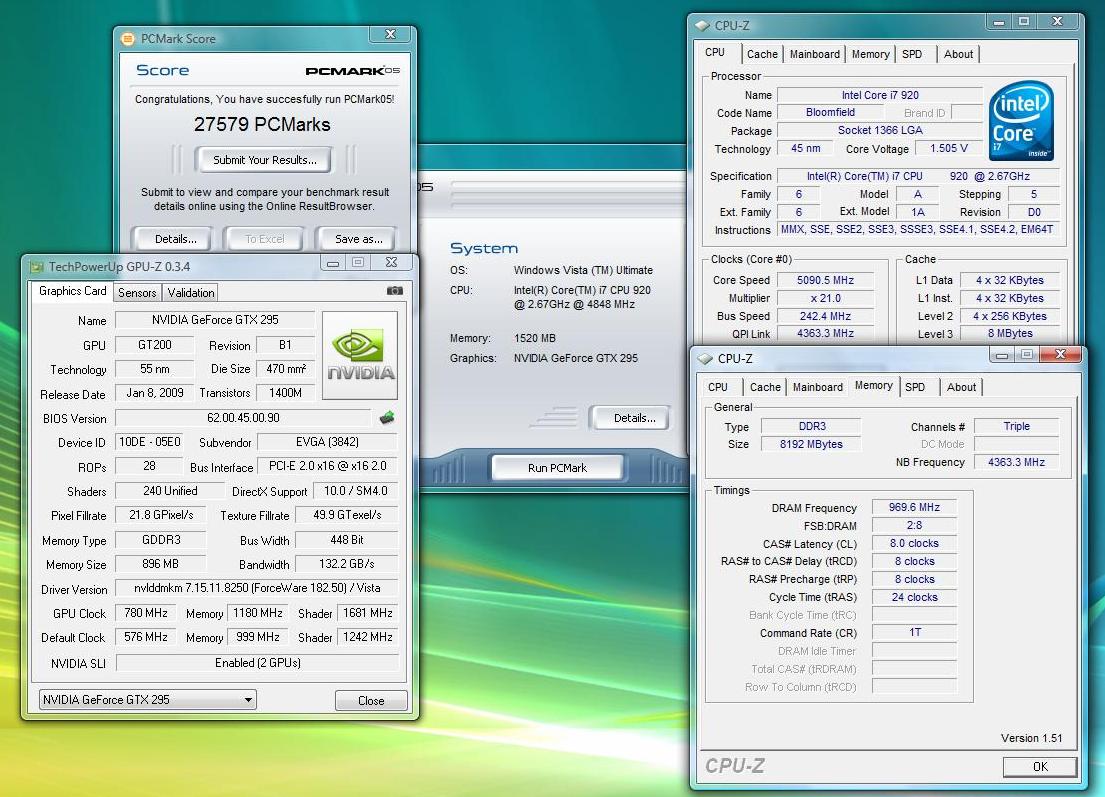
Task: Click the Command Rate 1T value
Action: 914,632
